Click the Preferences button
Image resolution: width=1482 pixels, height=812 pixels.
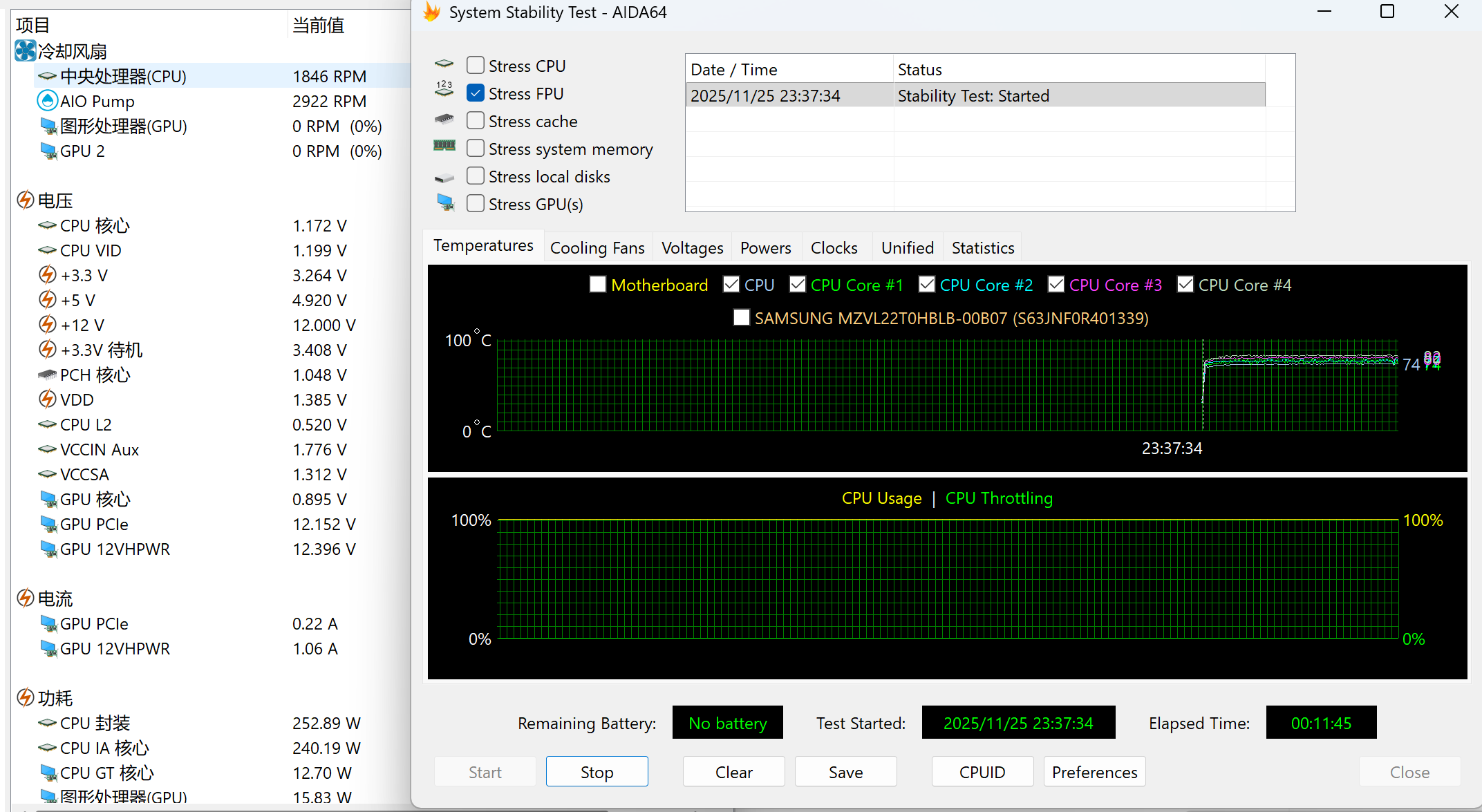[x=1094, y=772]
